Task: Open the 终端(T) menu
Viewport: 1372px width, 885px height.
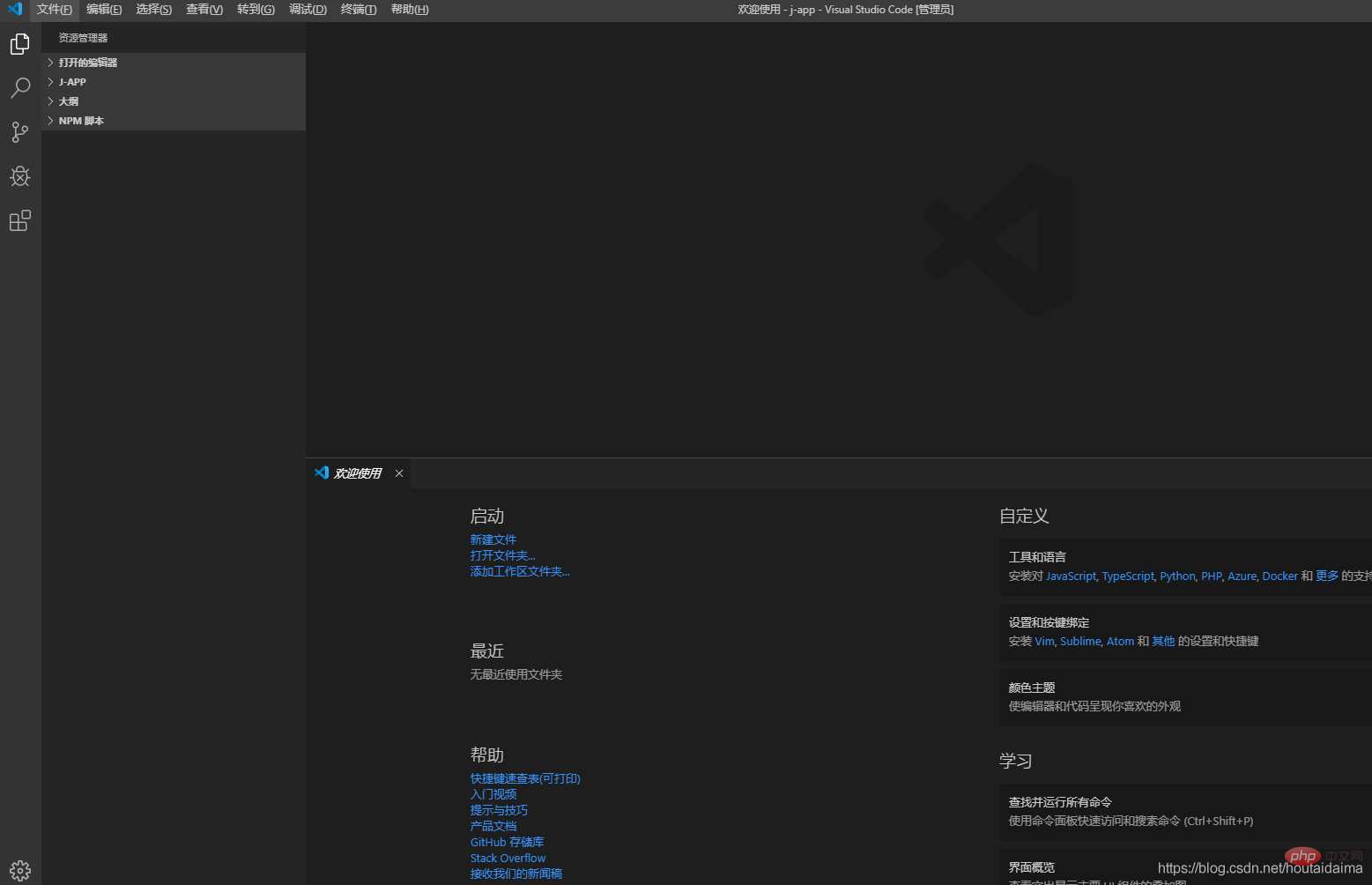Action: 358,9
